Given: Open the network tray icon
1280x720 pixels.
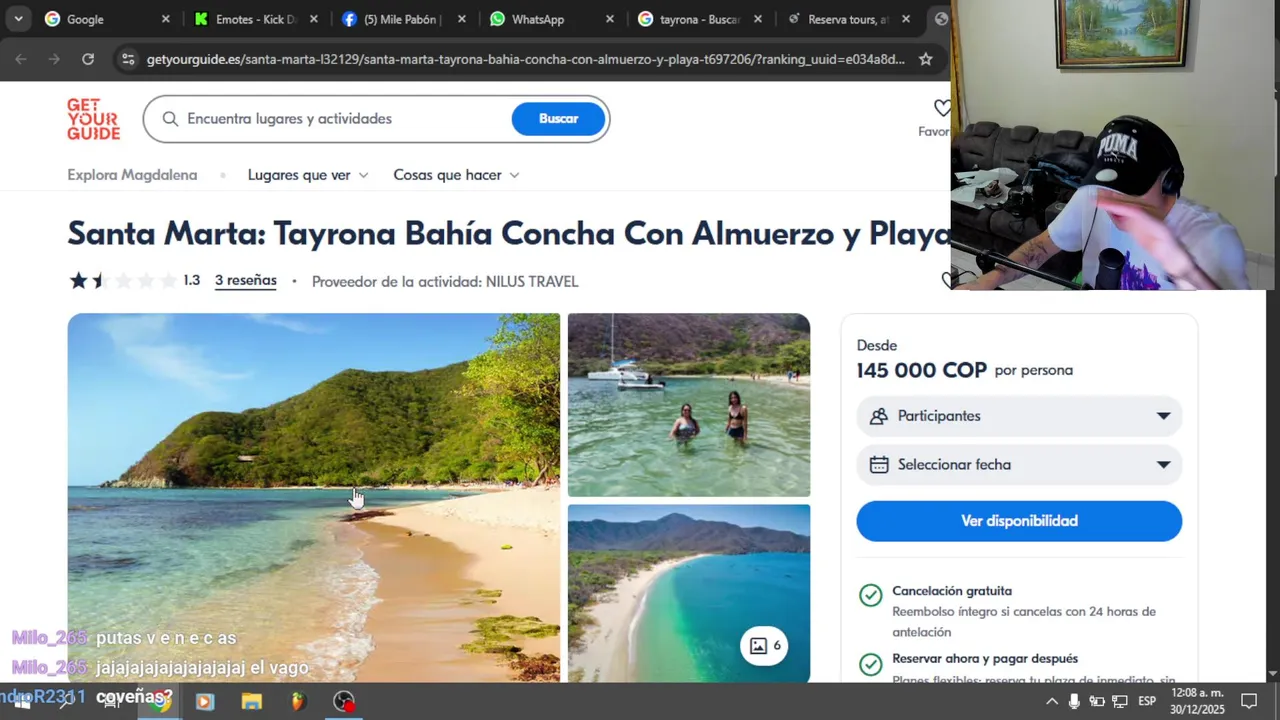Looking at the screenshot, I should pyautogui.click(x=1120, y=701).
